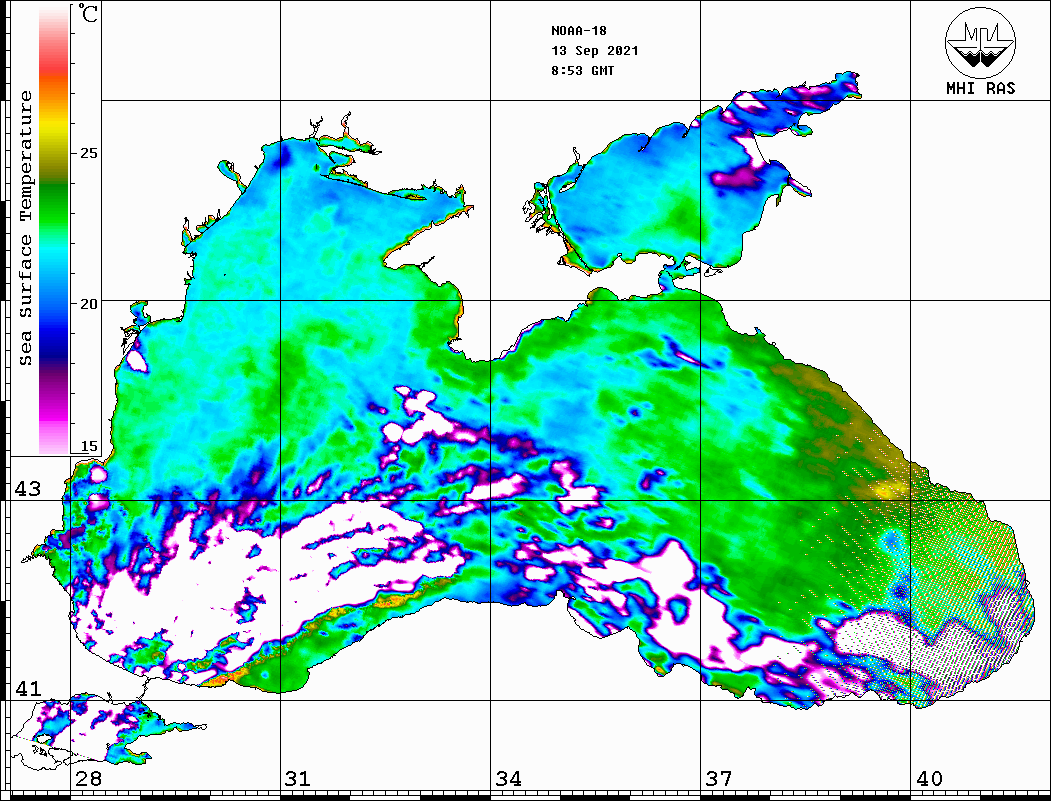The image size is (1051, 801).
Task: Click latitude label 43
Action: (27, 489)
